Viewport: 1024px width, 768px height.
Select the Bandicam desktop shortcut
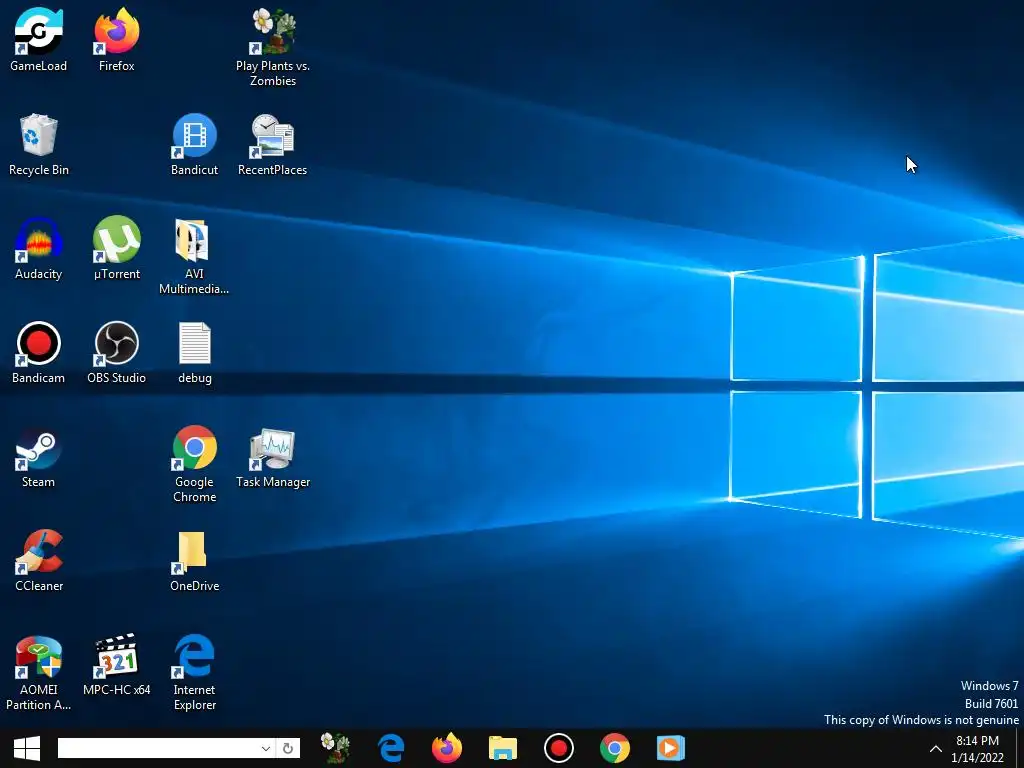click(x=39, y=352)
